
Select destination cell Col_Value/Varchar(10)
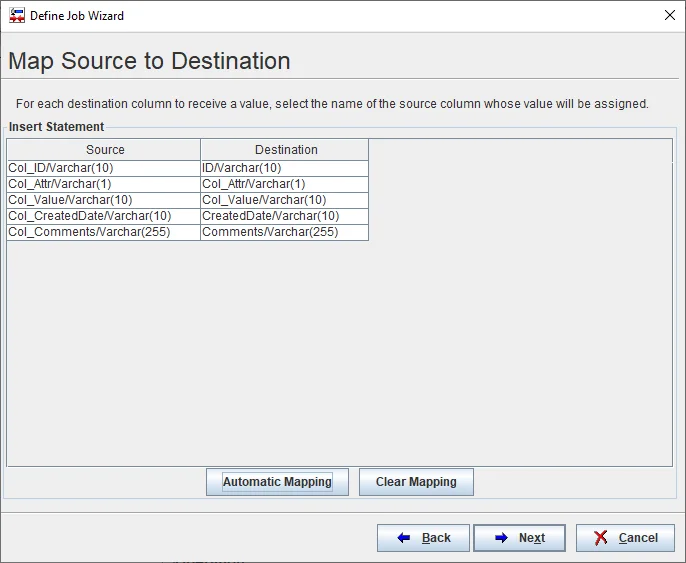[x=285, y=200]
